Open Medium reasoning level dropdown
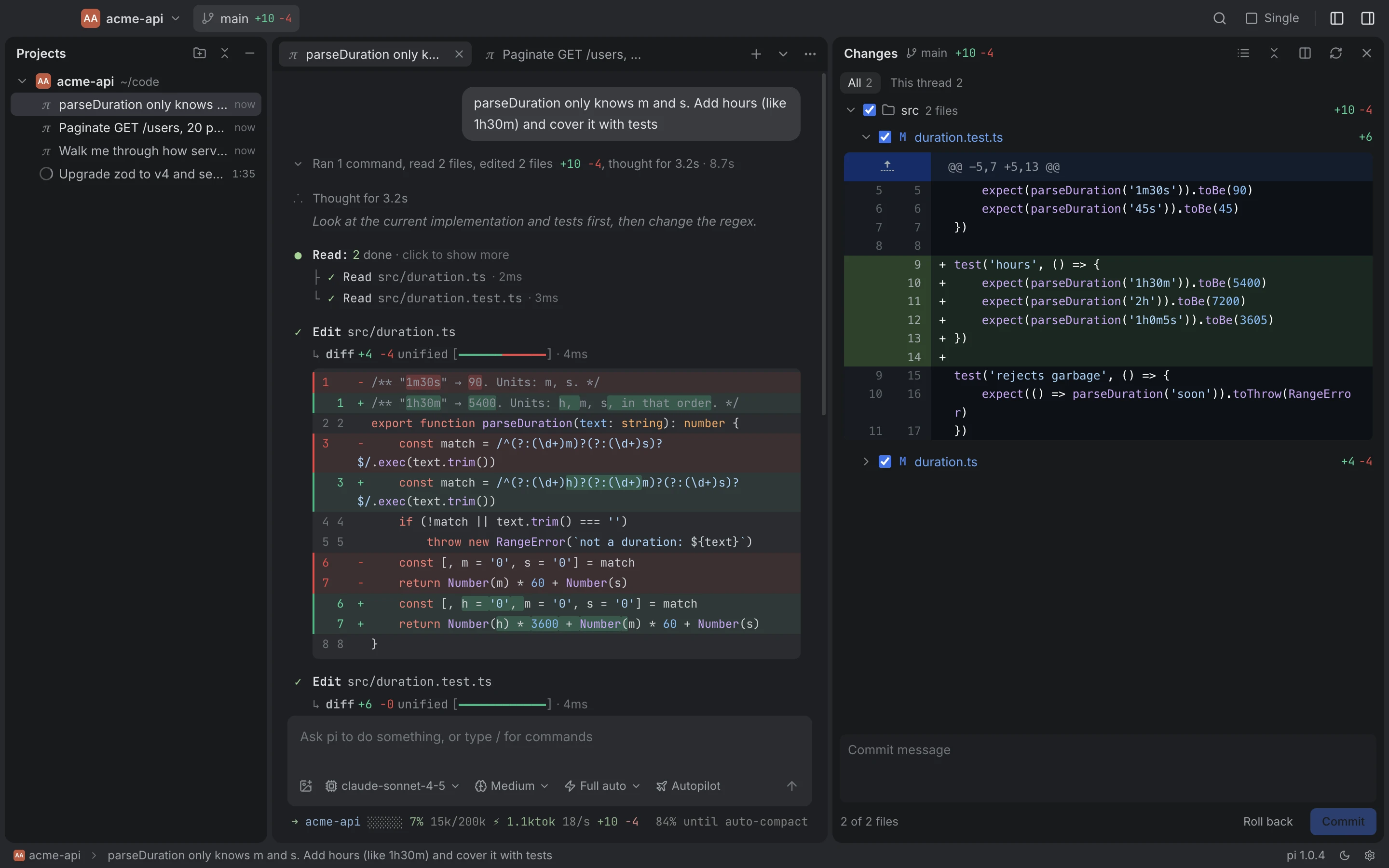The height and width of the screenshot is (868, 1389). coord(511,786)
